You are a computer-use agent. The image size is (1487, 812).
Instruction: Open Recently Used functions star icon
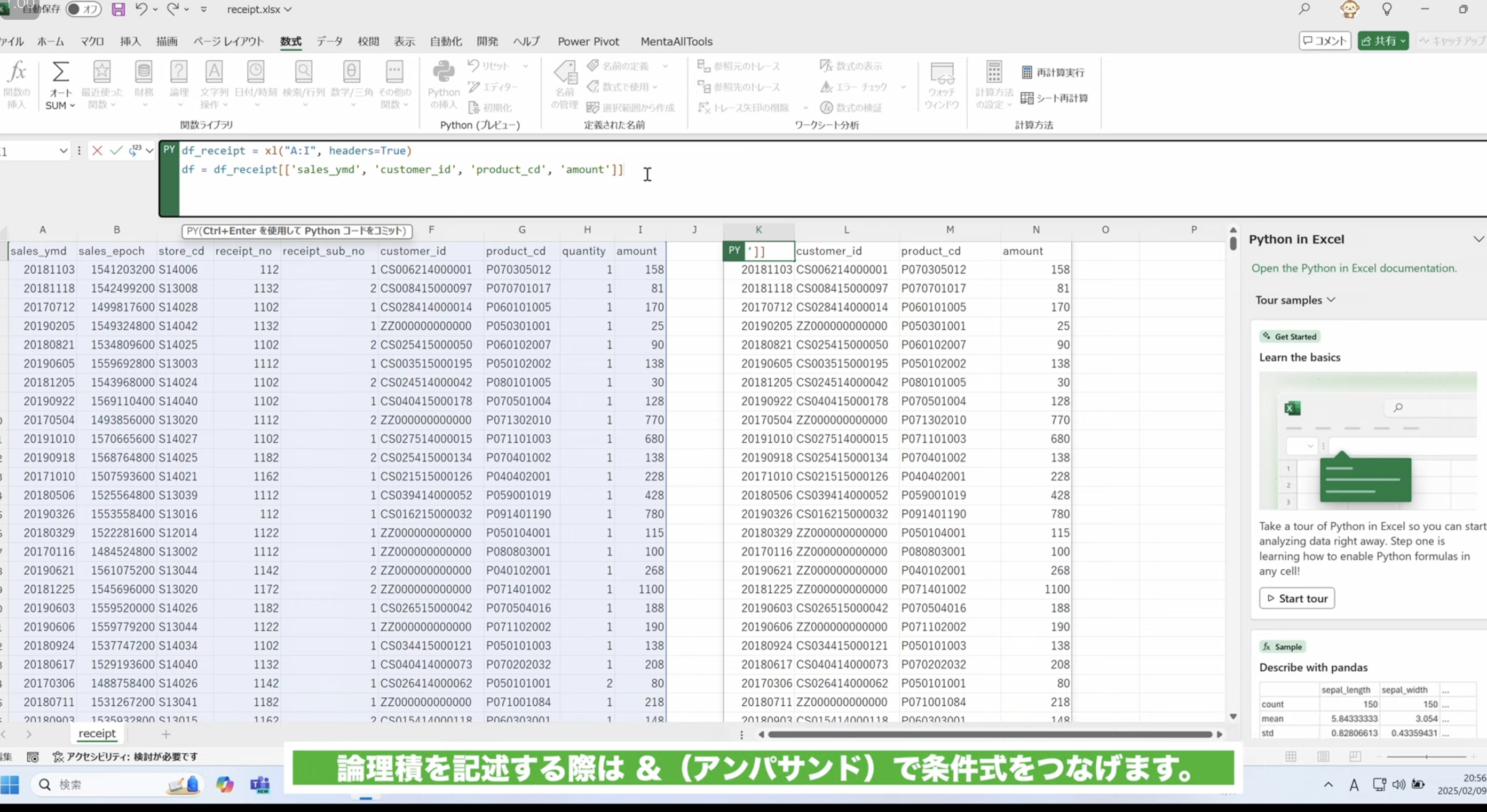point(101,71)
